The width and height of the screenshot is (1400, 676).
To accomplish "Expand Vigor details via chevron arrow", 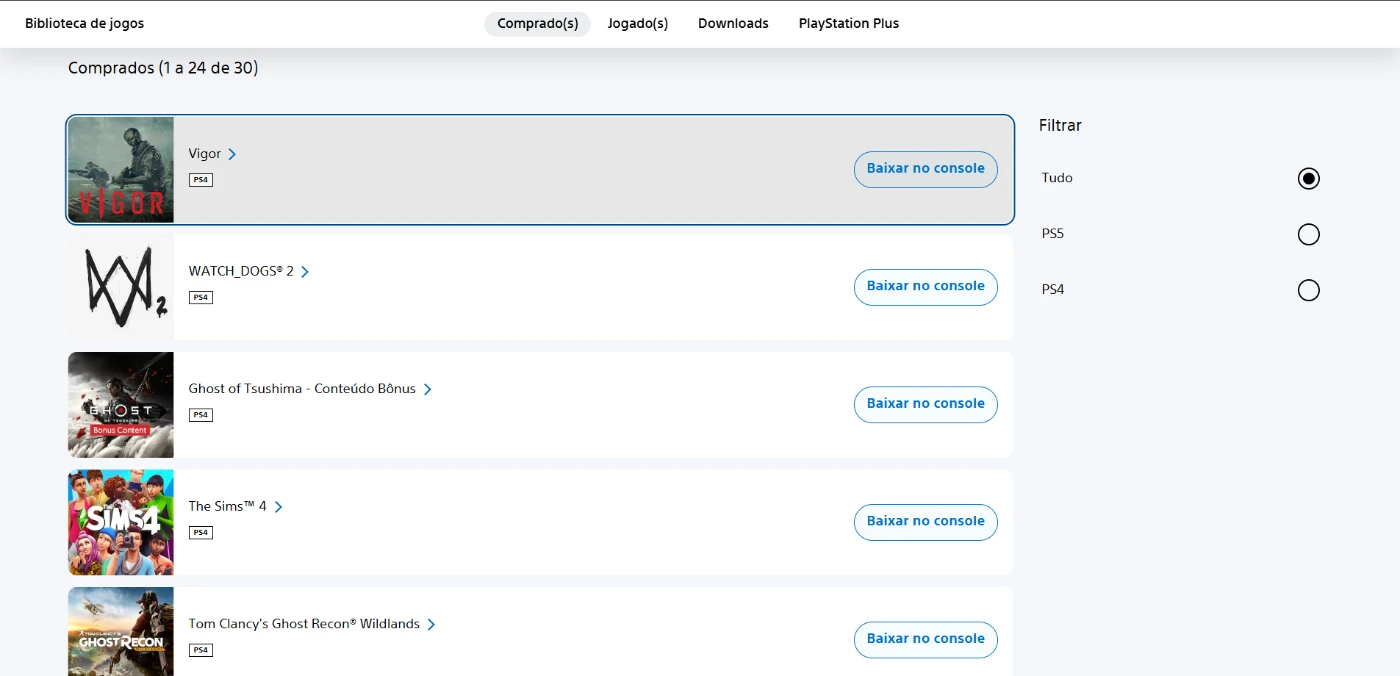I will [232, 154].
